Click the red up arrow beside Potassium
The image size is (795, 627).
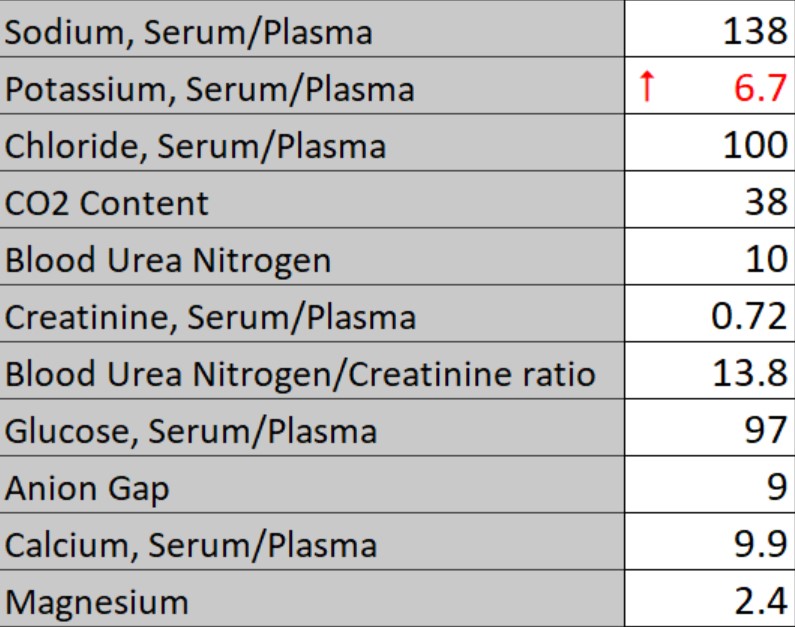647,89
